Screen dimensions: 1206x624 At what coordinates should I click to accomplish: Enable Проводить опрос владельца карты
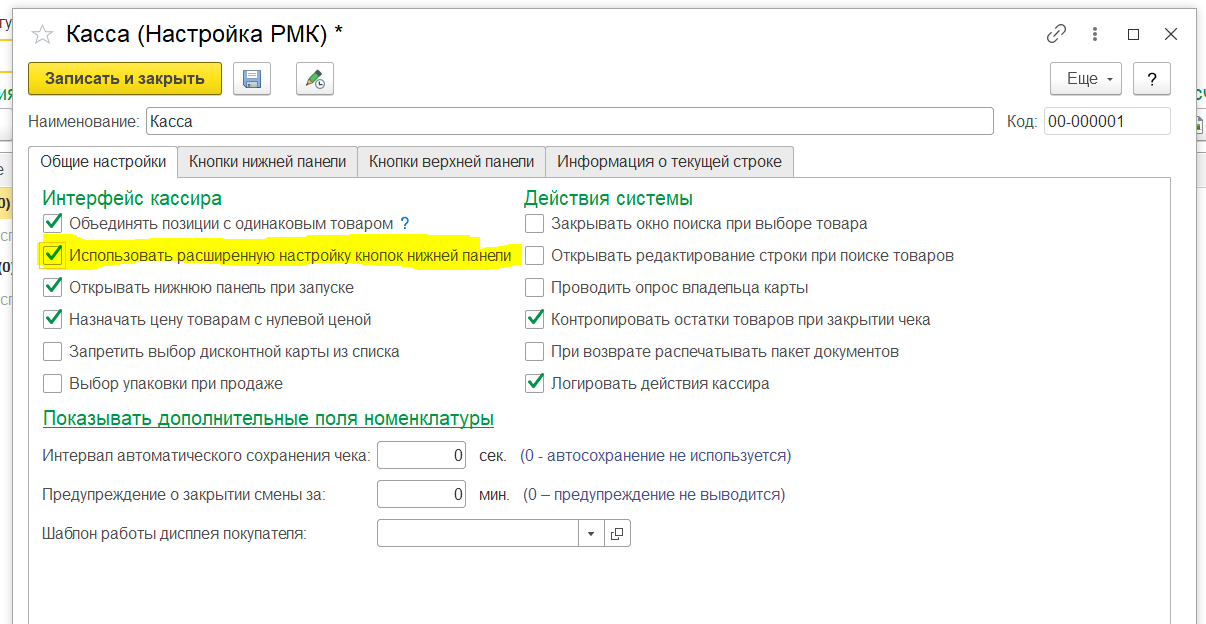(x=535, y=288)
